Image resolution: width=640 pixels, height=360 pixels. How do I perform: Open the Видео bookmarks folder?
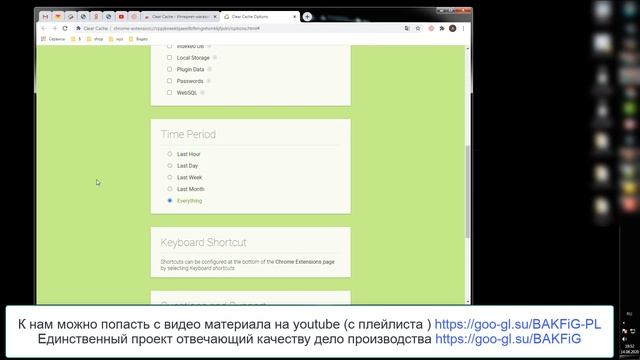138,39
